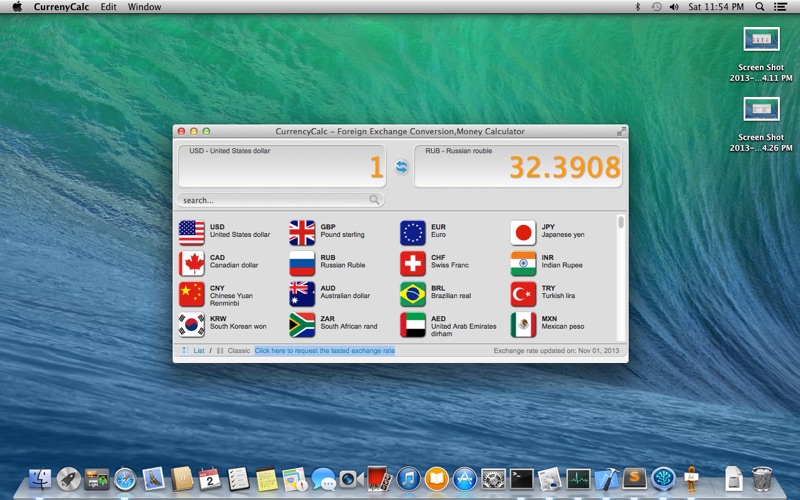Open Terminal from the dock
The height and width of the screenshot is (500, 800).
(521, 479)
